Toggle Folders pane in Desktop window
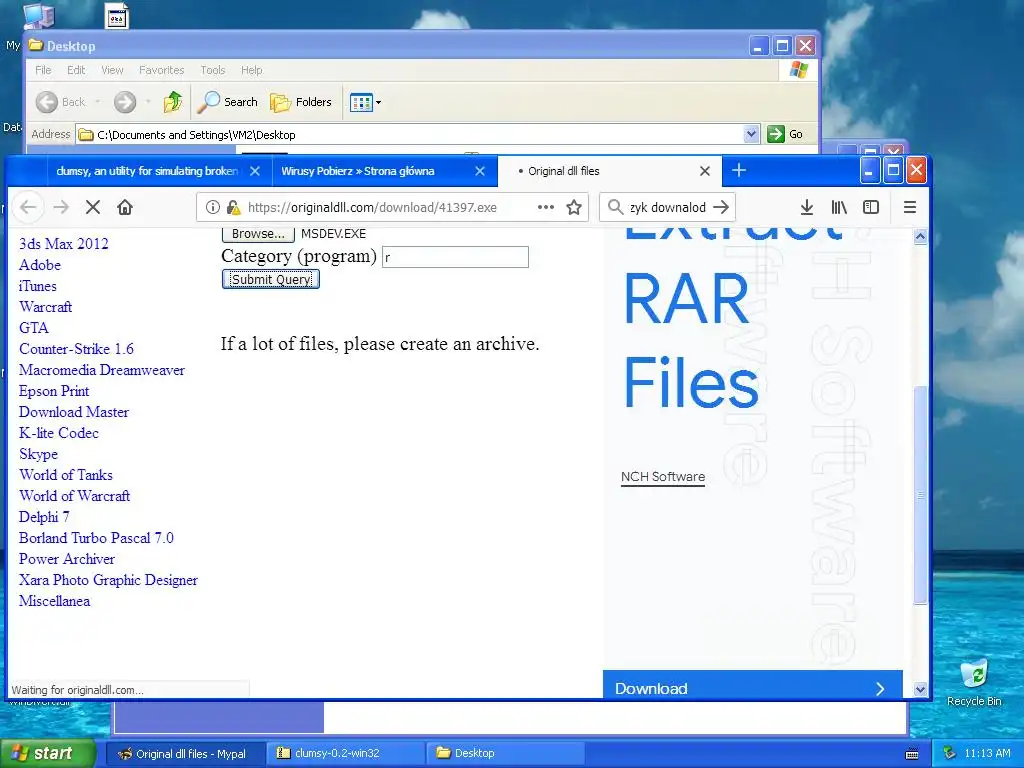Screen dimensions: 1024x768 pyautogui.click(x=301, y=102)
